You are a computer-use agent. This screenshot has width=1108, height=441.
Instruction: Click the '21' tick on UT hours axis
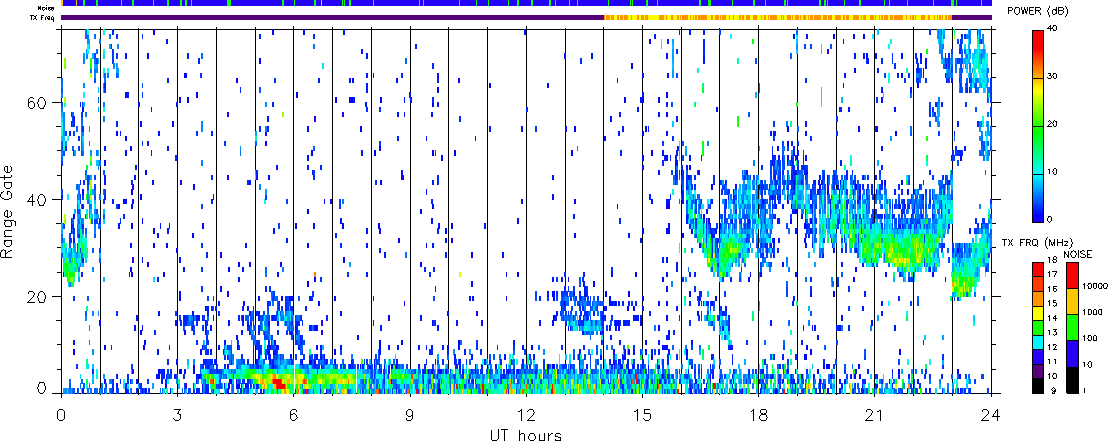click(875, 415)
